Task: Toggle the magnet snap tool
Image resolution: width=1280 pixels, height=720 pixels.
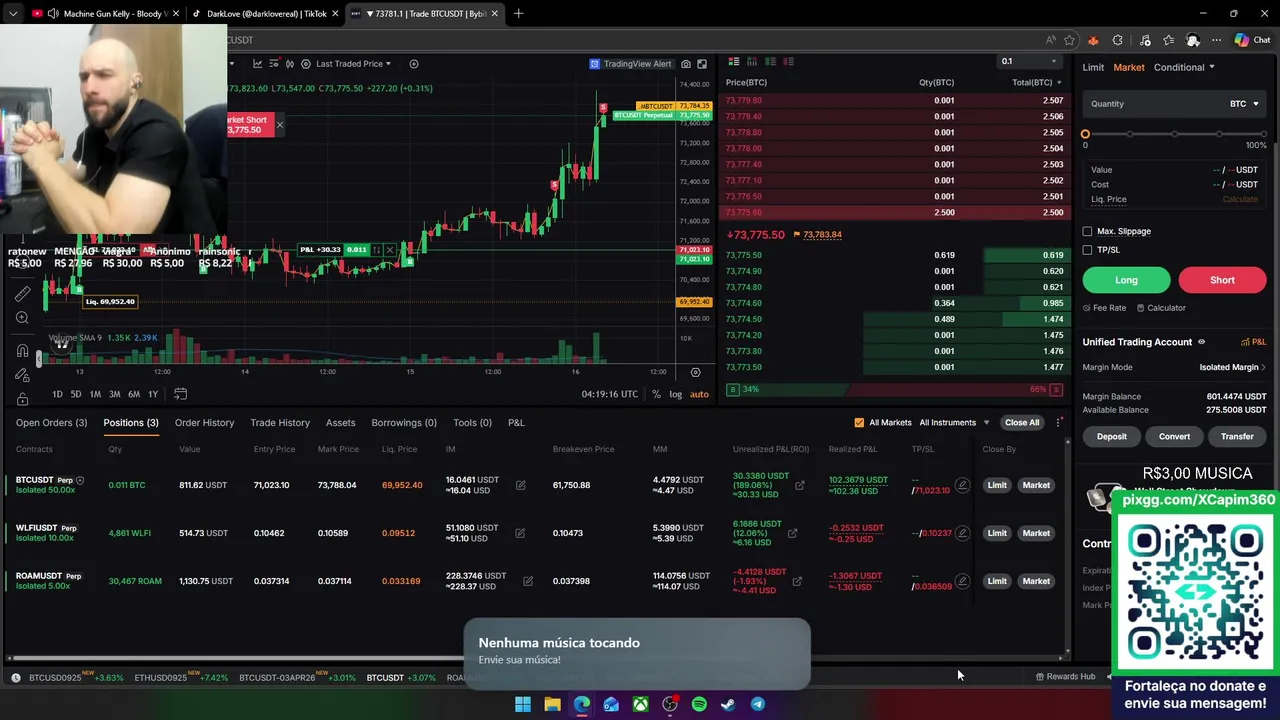Action: click(x=22, y=350)
